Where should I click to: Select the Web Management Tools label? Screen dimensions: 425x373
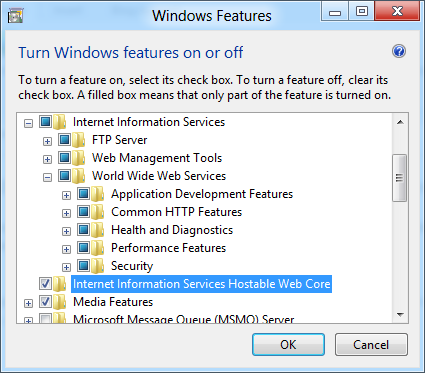click(157, 158)
